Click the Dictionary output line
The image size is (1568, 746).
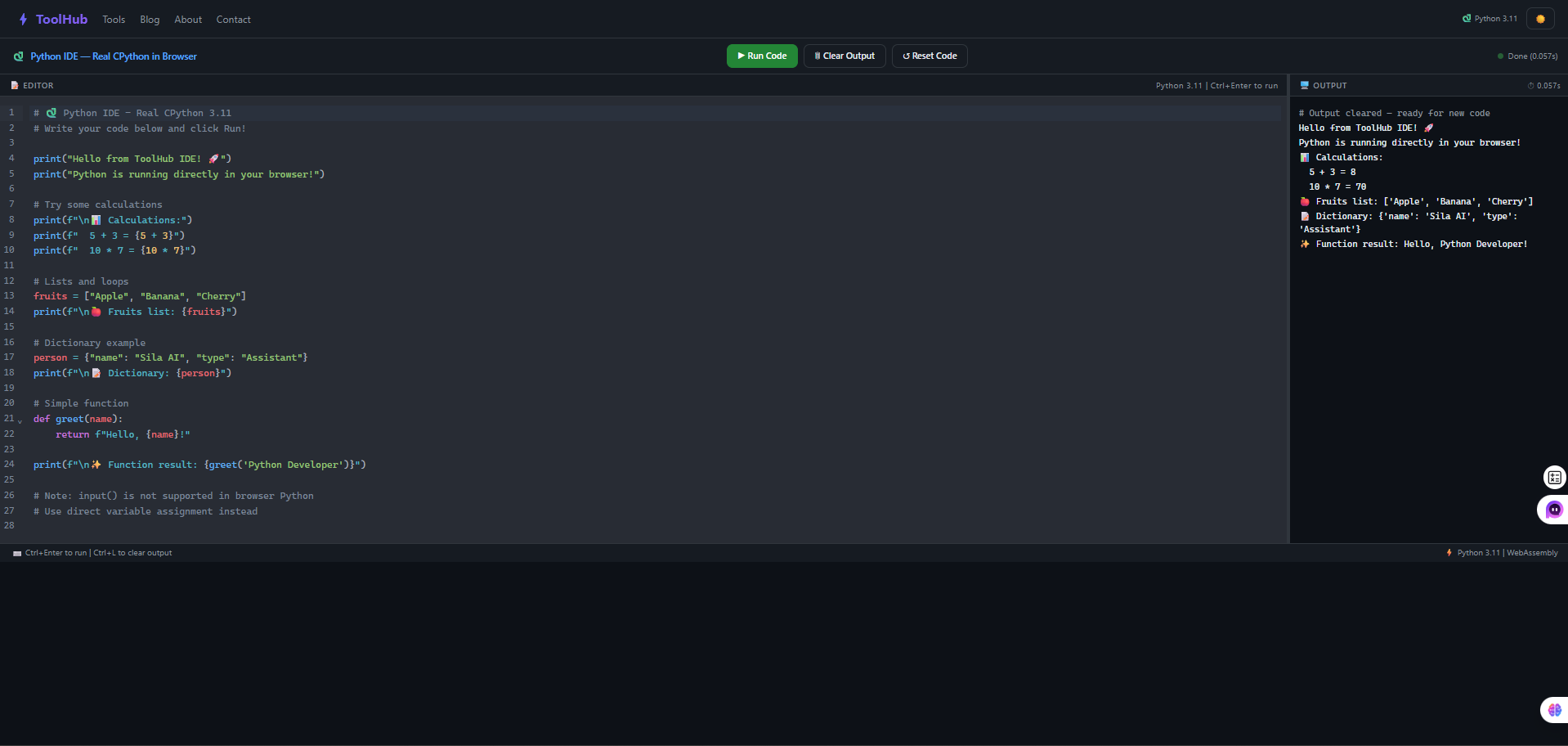[1408, 223]
